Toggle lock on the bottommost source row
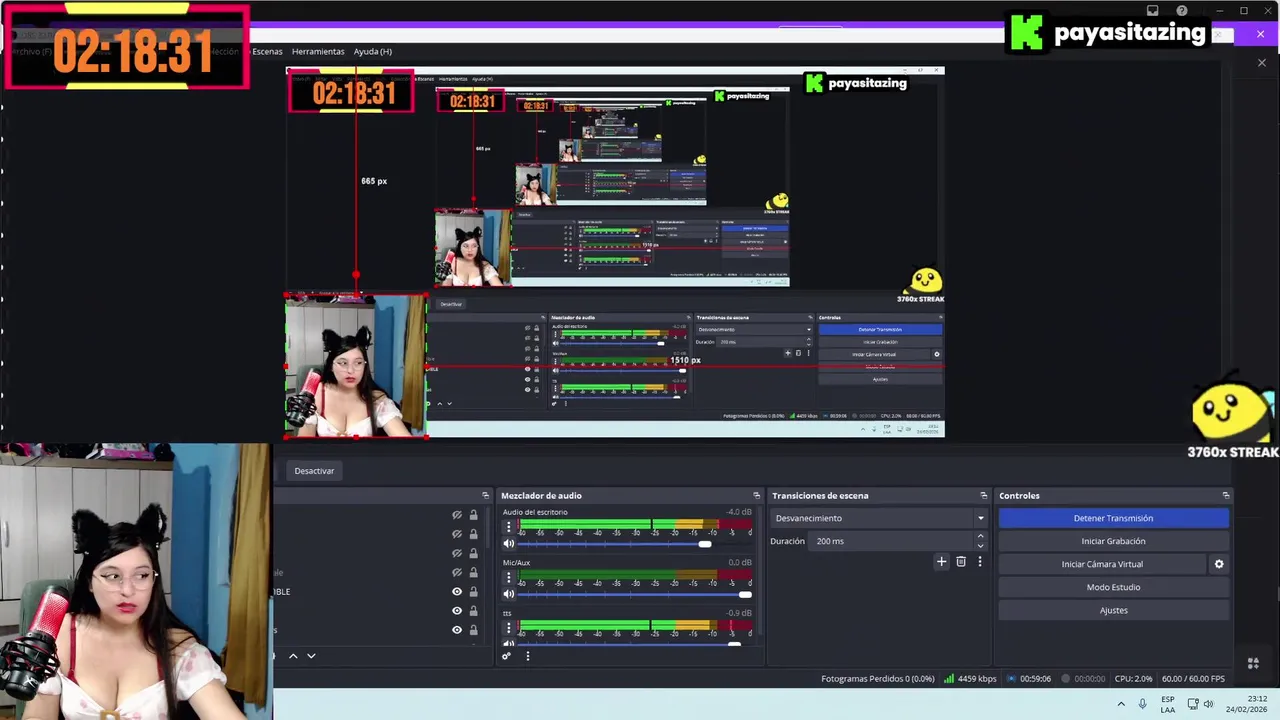 (474, 630)
